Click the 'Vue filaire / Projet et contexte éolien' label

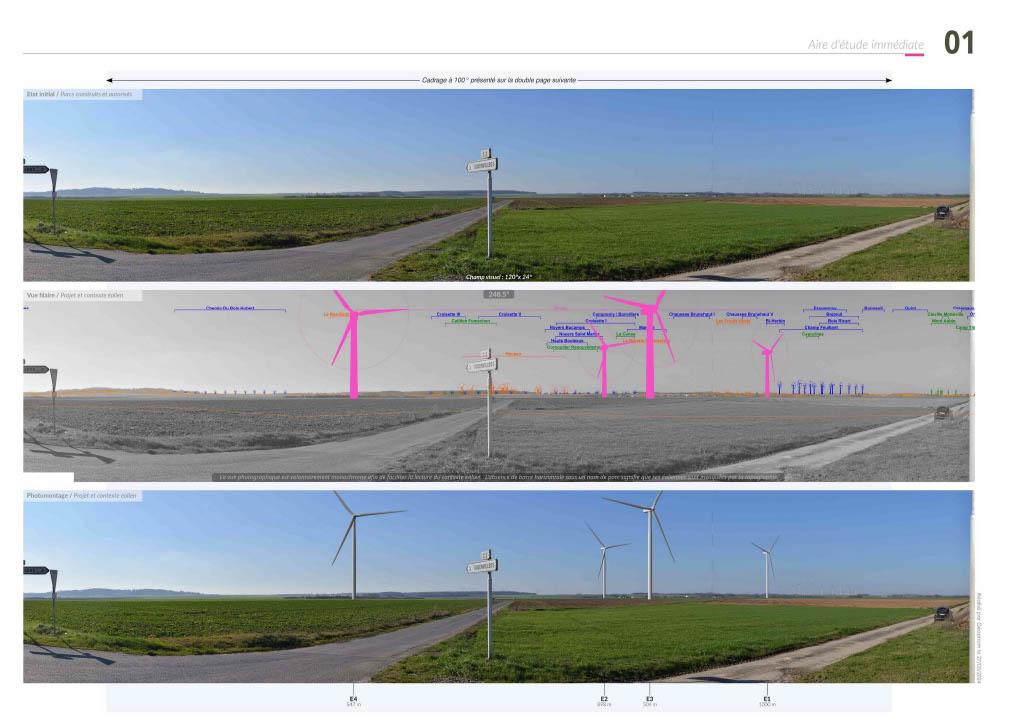point(75,295)
